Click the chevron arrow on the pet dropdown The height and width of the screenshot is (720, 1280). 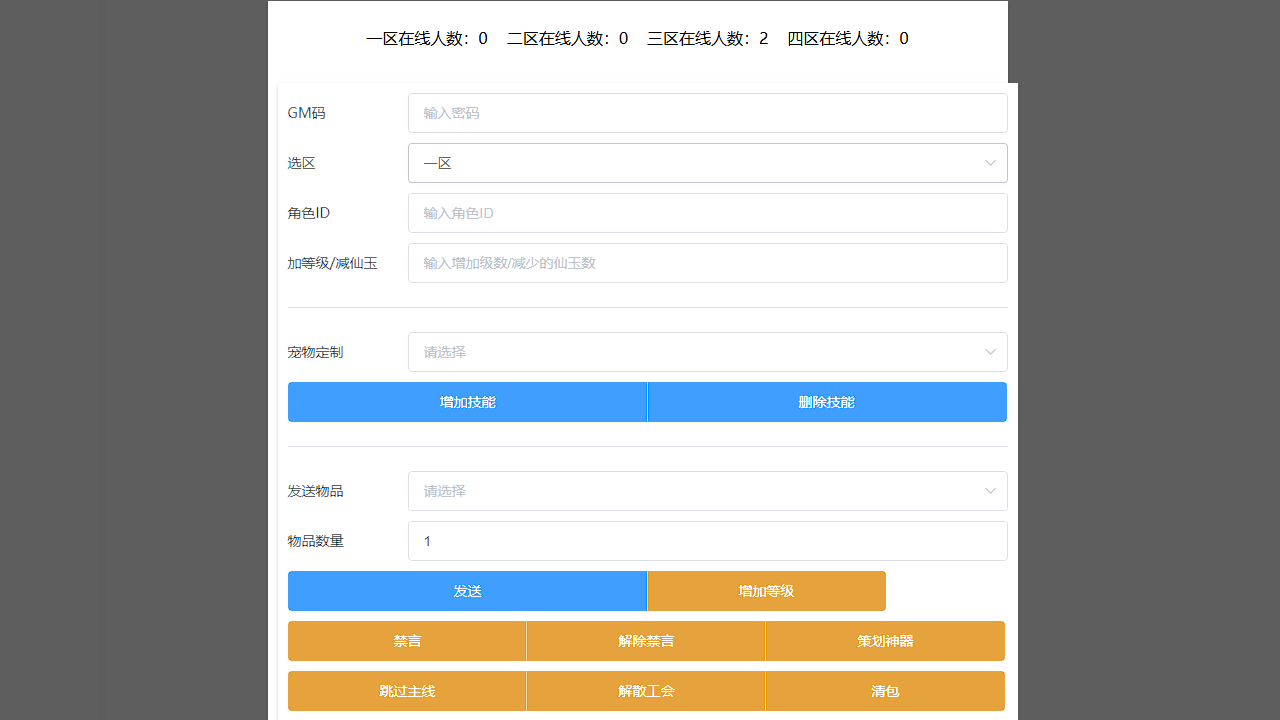coord(990,352)
